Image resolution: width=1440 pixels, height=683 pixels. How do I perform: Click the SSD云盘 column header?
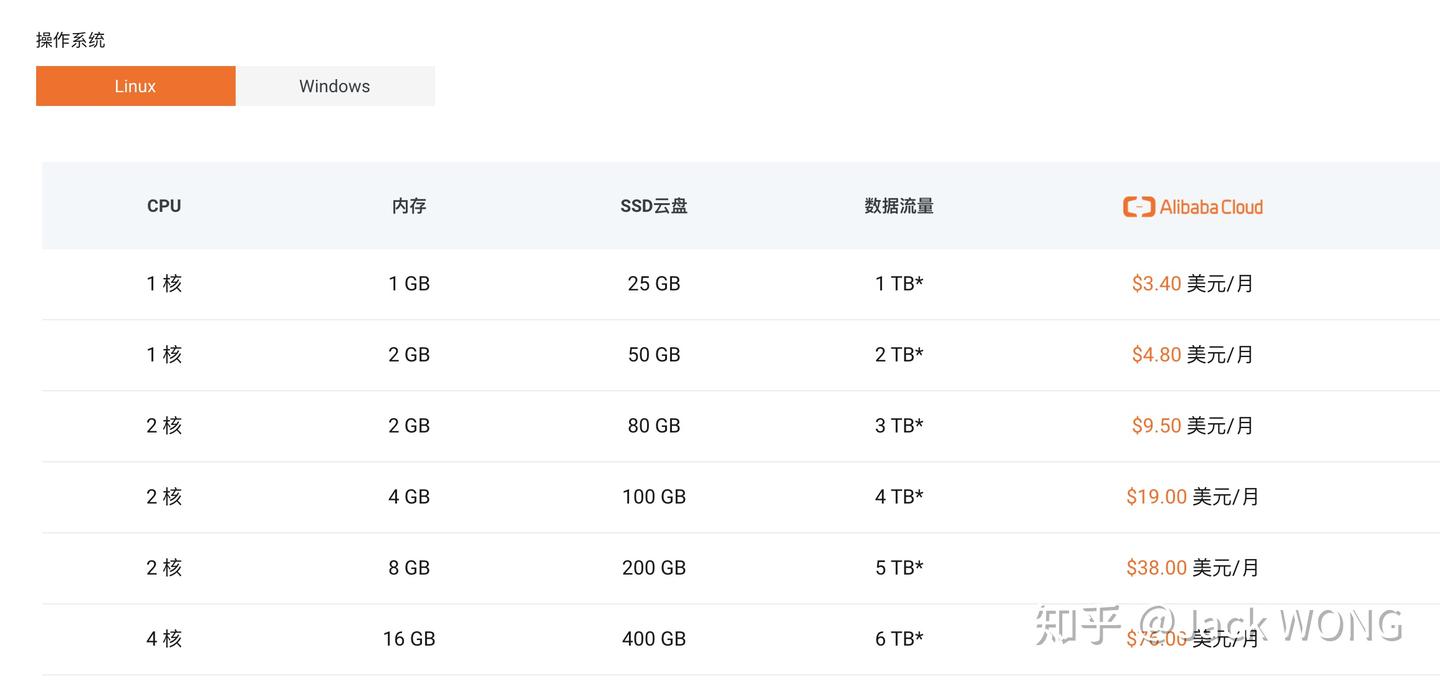tap(654, 206)
